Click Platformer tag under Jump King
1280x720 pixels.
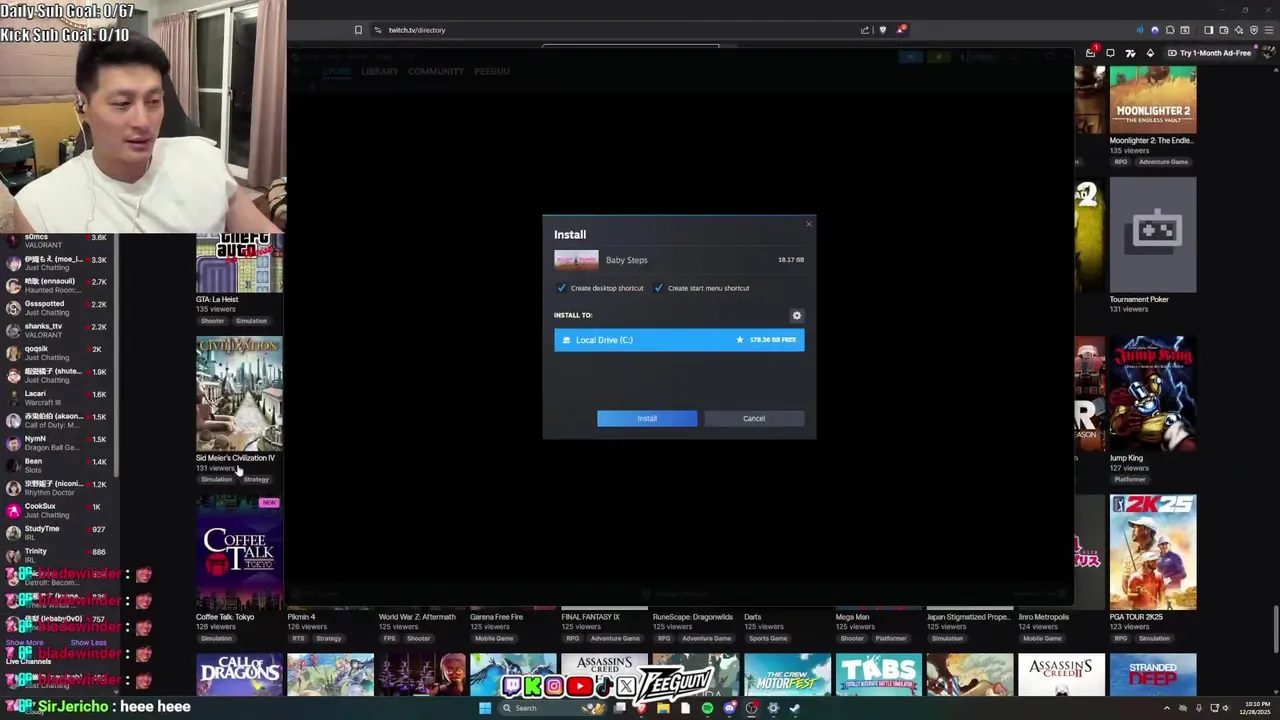coord(1129,479)
